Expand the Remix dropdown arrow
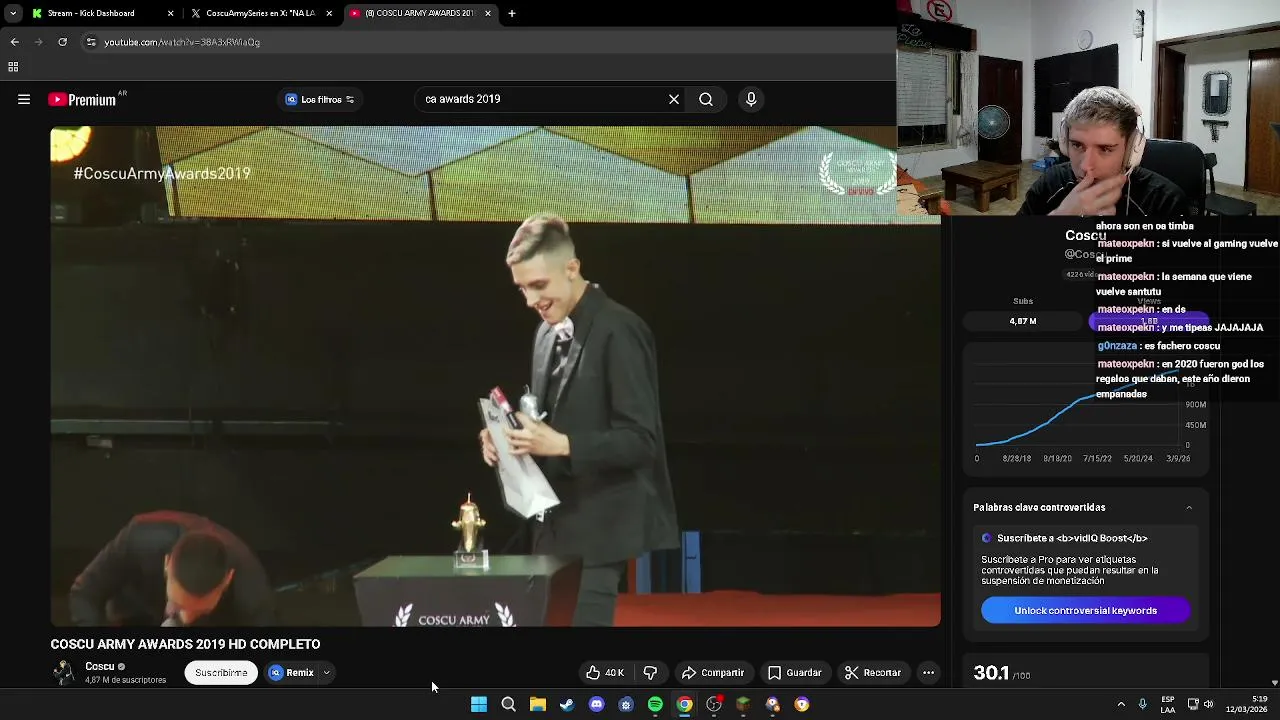Viewport: 1280px width, 720px height. [x=326, y=673]
